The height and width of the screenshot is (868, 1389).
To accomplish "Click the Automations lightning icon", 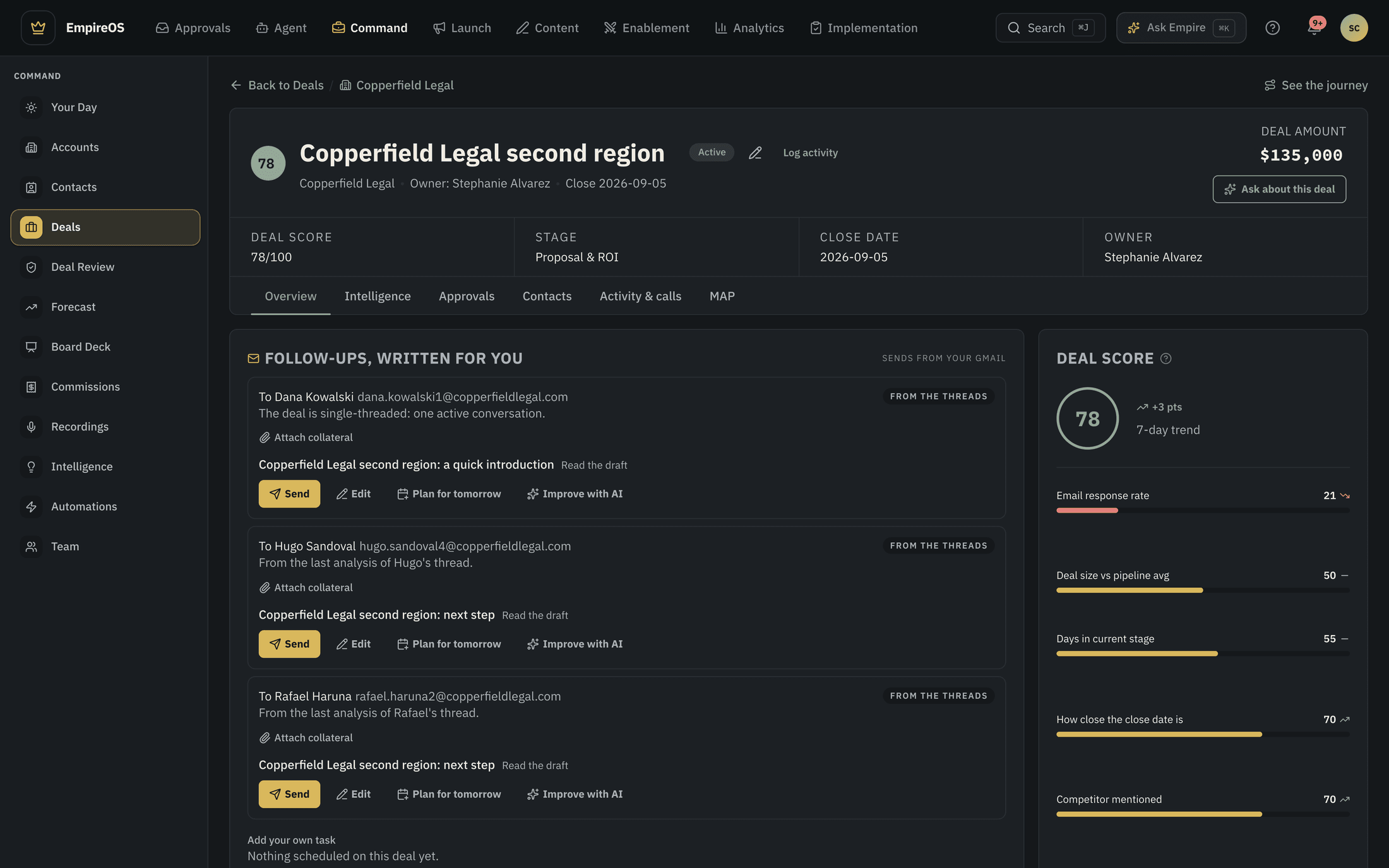I will tap(31, 507).
